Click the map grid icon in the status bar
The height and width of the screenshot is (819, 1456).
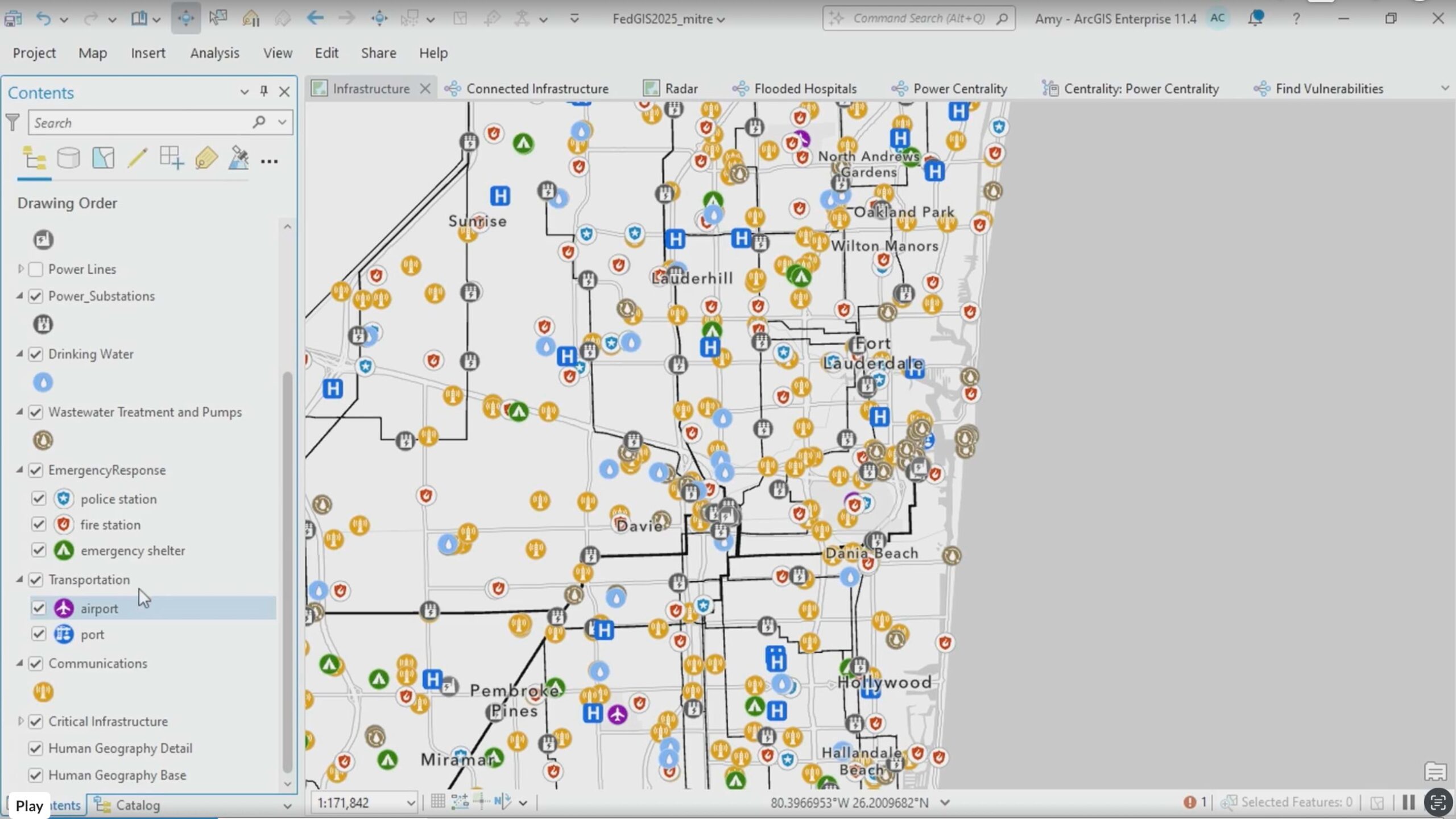[x=437, y=802]
